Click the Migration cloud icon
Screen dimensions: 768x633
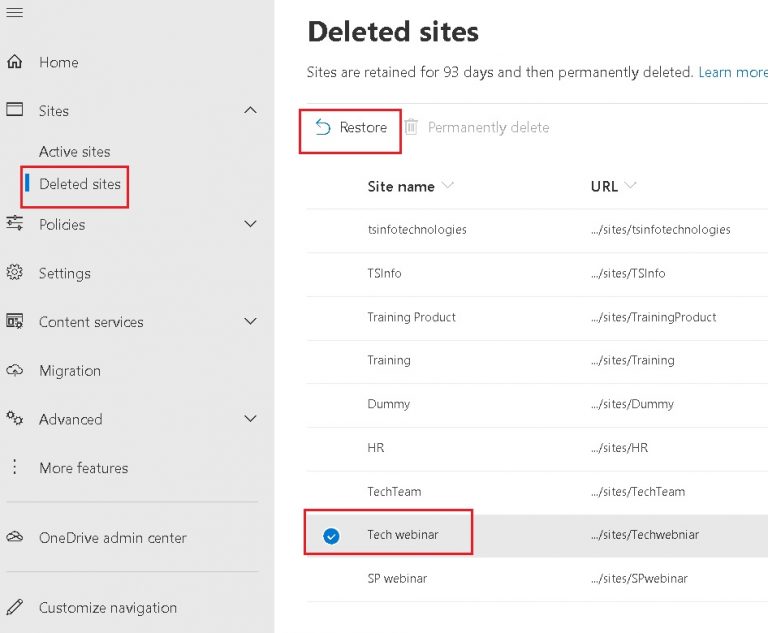tap(14, 370)
